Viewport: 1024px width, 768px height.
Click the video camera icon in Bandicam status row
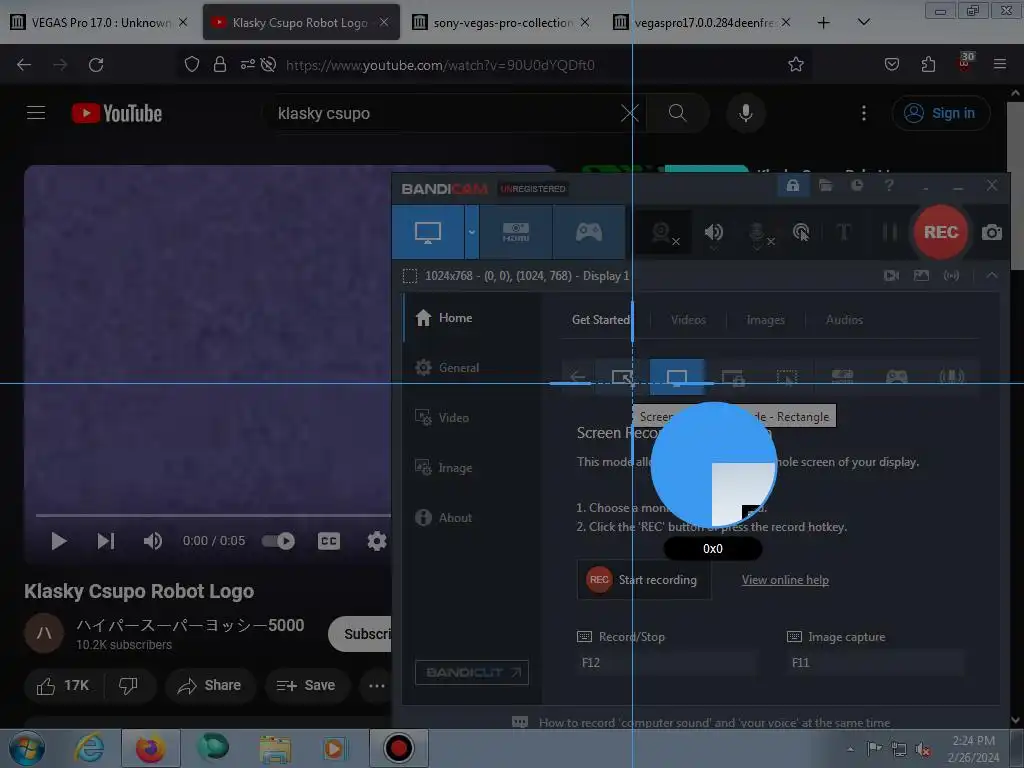(891, 276)
